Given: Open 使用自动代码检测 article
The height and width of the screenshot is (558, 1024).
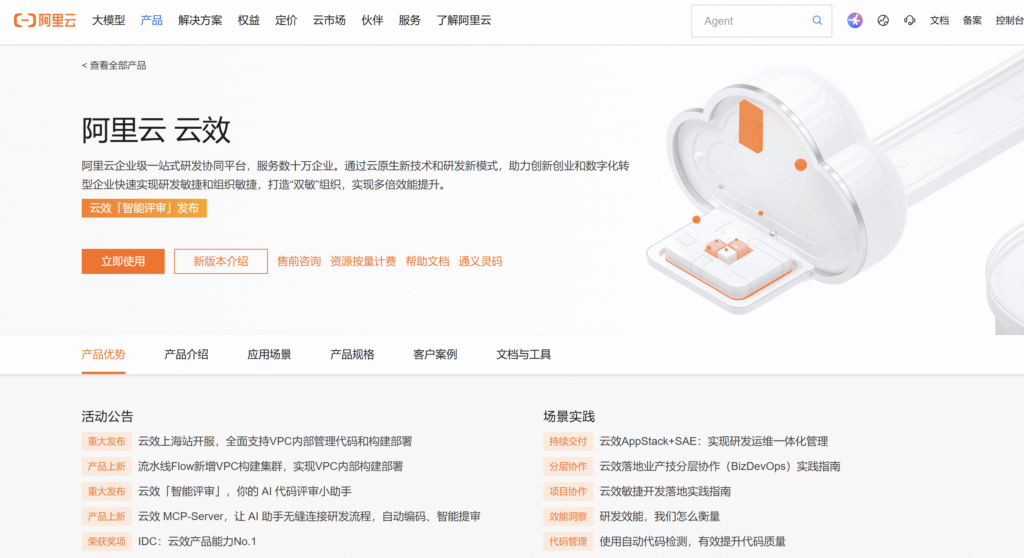Looking at the screenshot, I should [x=692, y=541].
